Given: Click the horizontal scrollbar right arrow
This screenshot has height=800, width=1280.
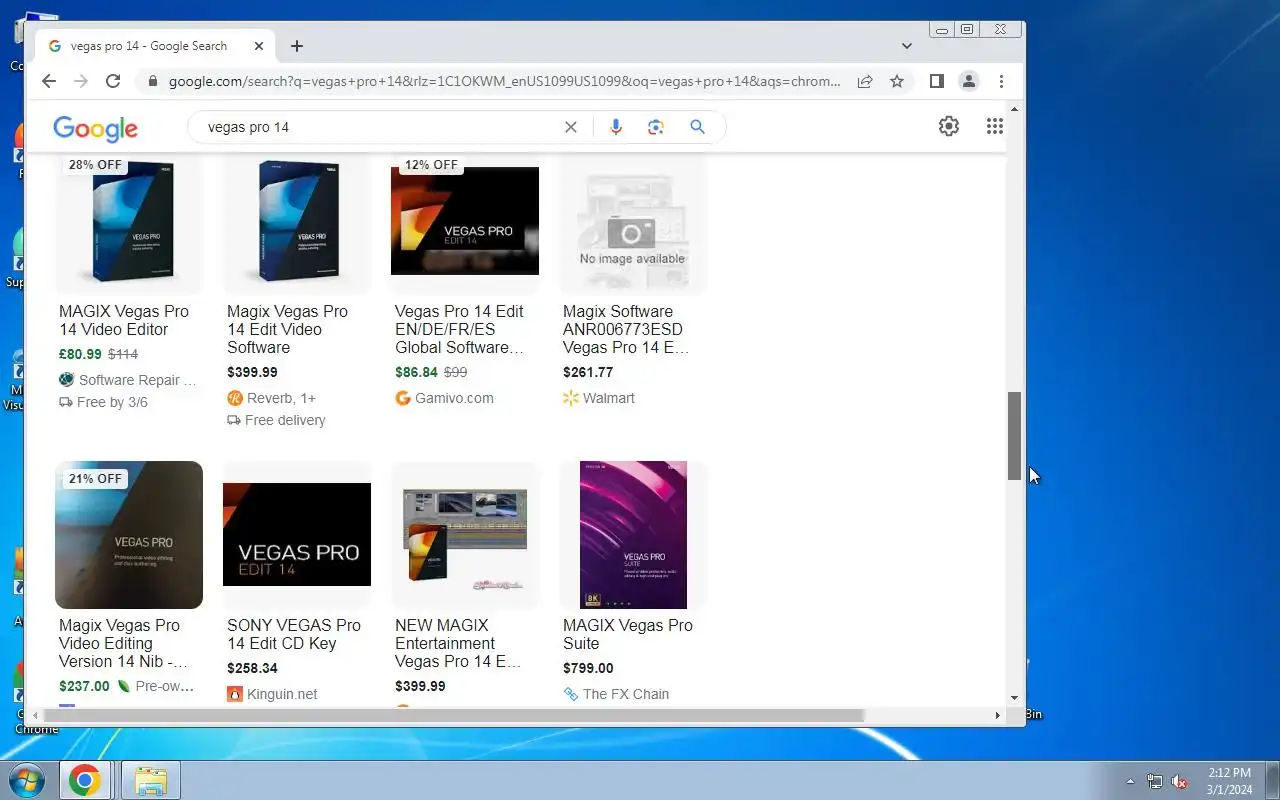Looking at the screenshot, I should 997,715.
